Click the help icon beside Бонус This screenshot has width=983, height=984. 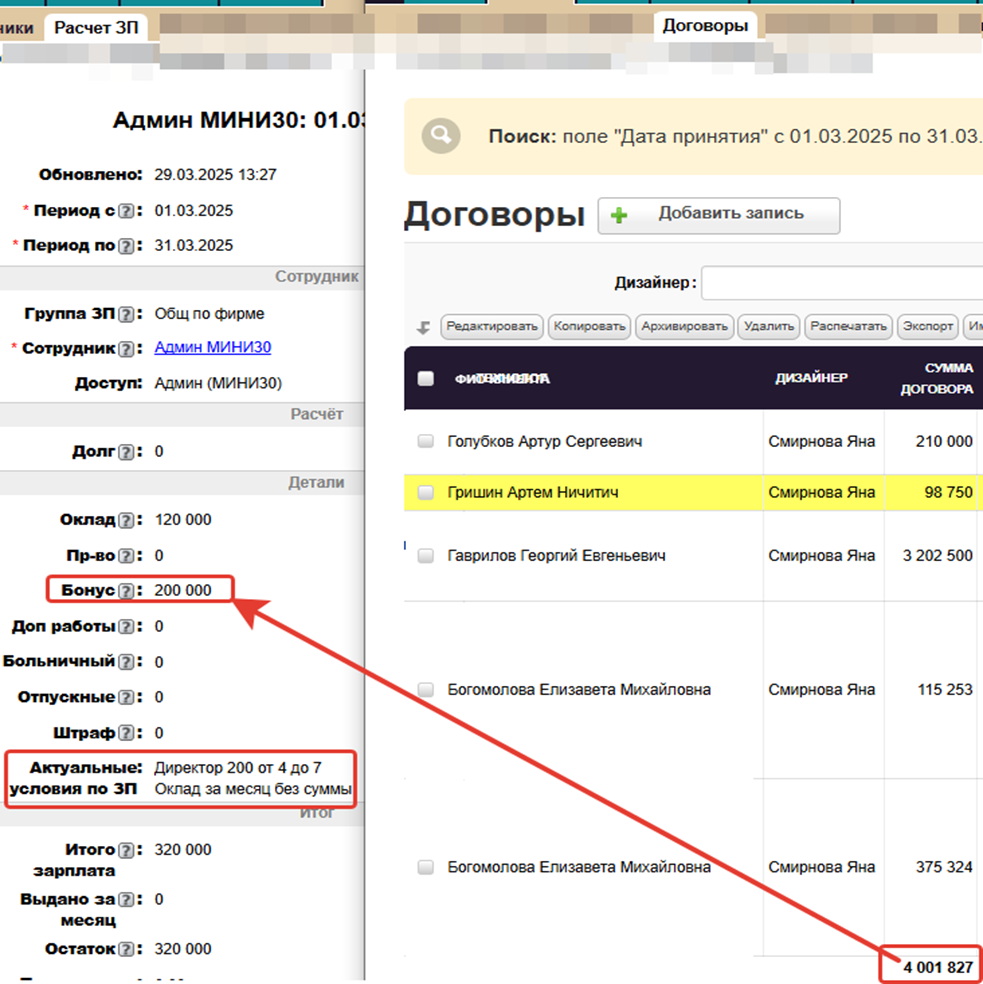coord(126,591)
